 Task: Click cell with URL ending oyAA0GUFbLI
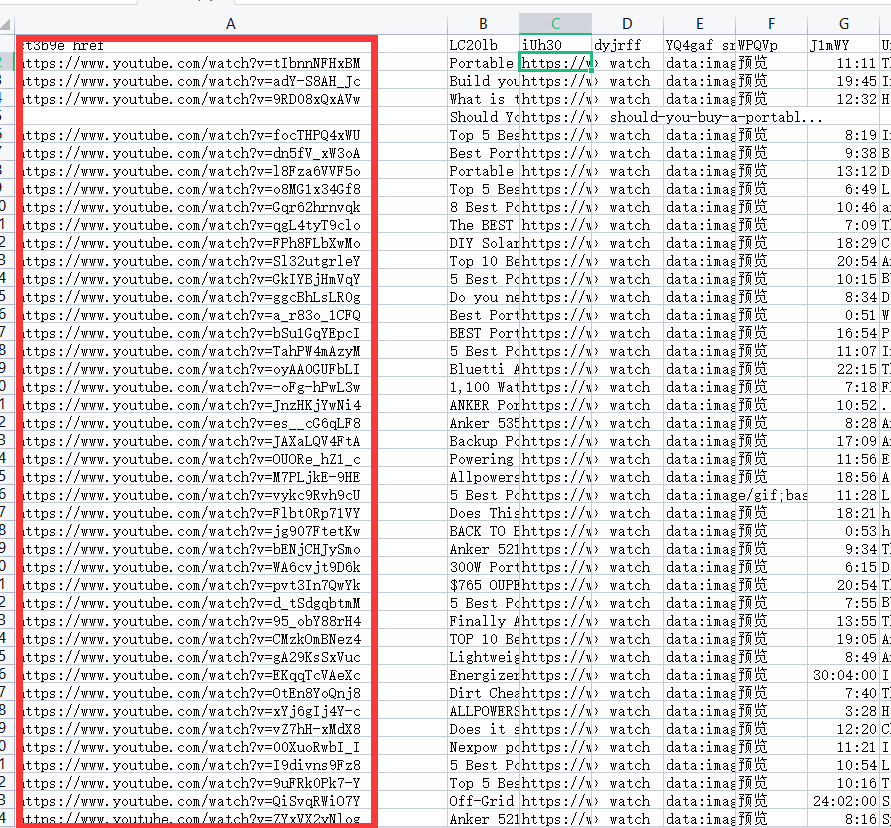231,369
